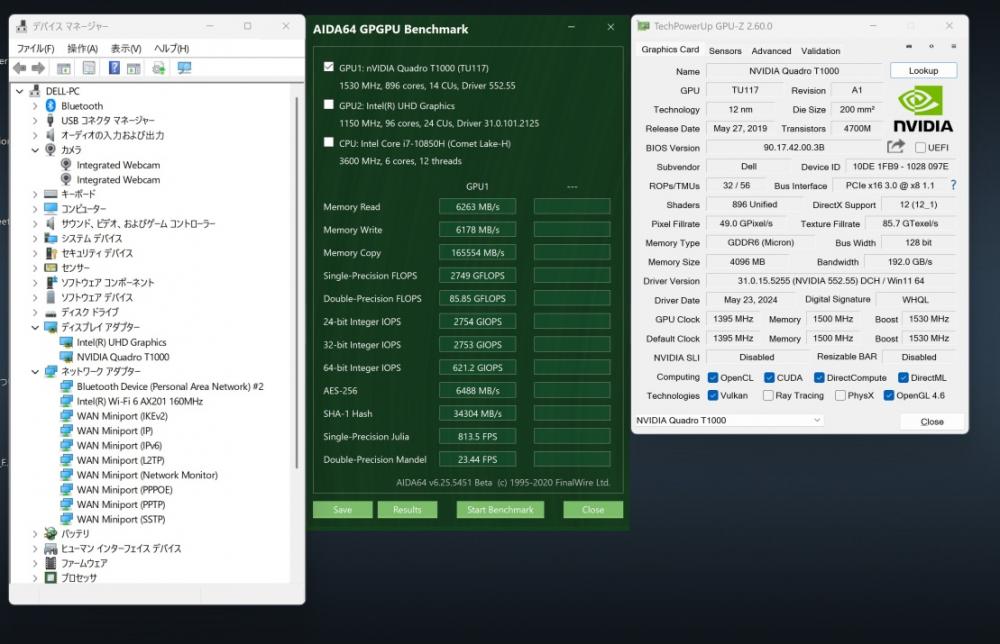Viewport: 1000px width, 644px height.
Task: Click the Device Manager tree vertical scrollbar
Action: click(296, 282)
